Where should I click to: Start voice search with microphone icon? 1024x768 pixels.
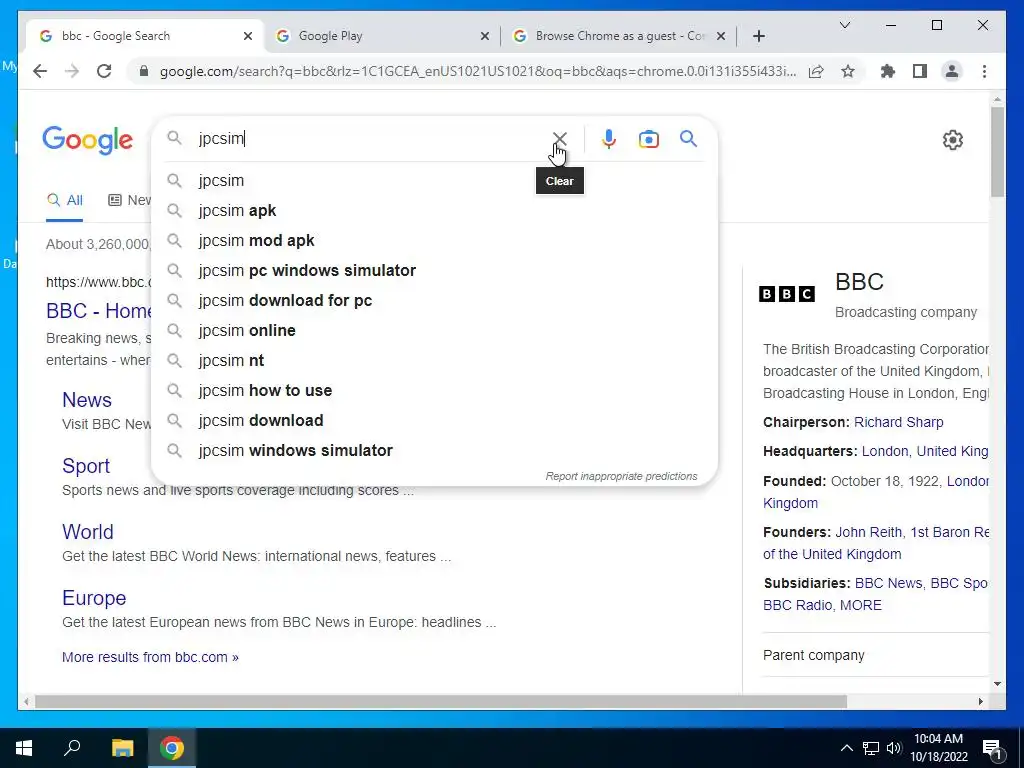point(609,139)
